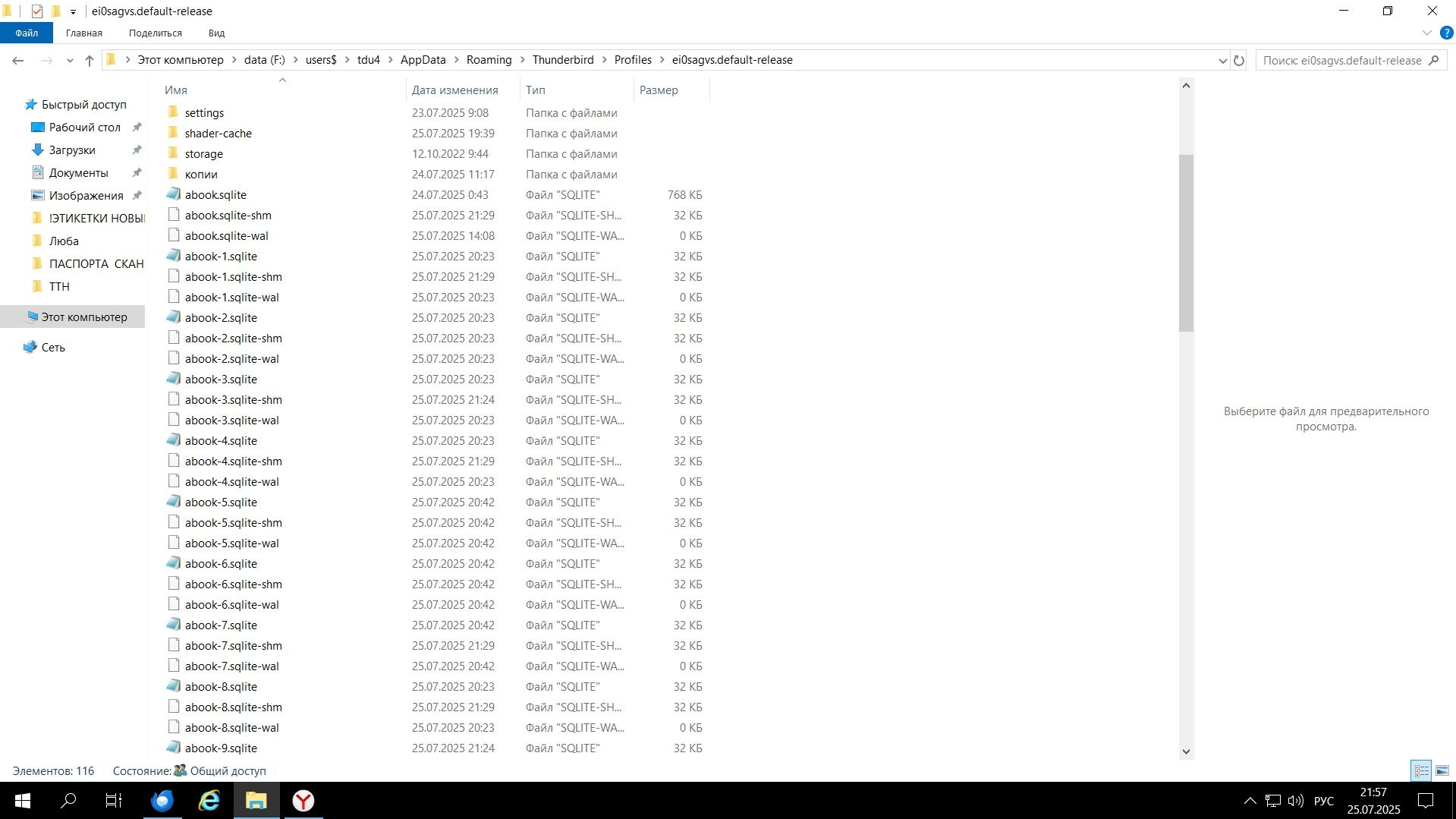
Task: Open the Поделиться ribbon tab
Action: [x=156, y=33]
